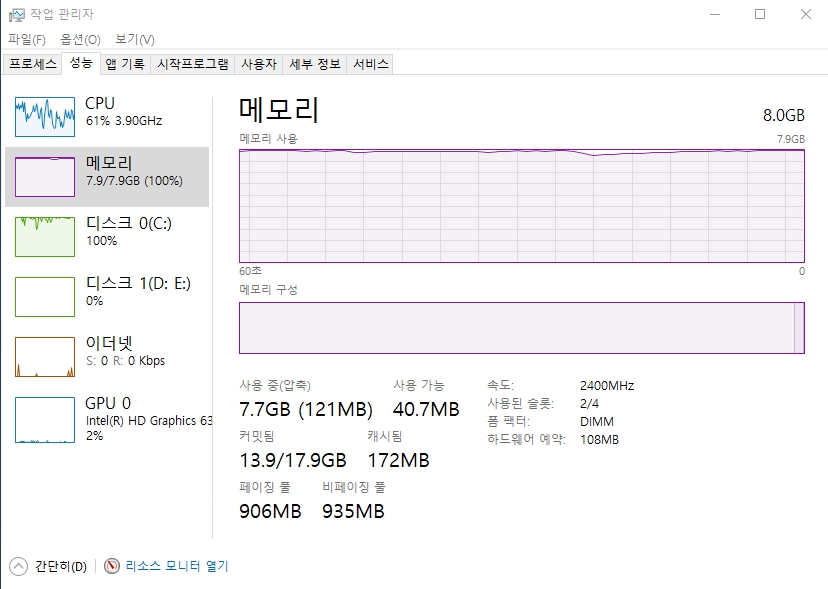Viewport: 828px width, 589px height.
Task: Click the 리소스 모니터 icon
Action: [112, 566]
